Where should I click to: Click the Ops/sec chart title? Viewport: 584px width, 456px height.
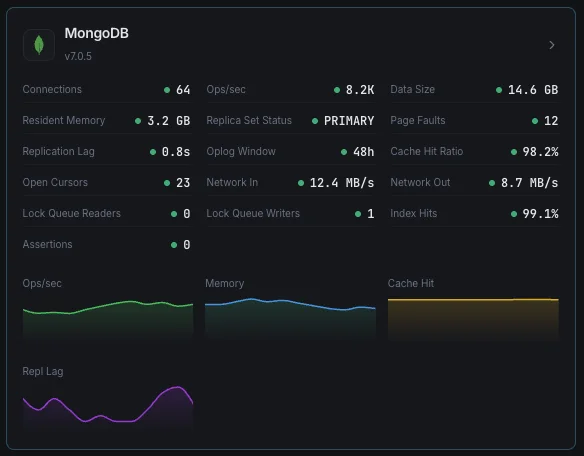[42, 283]
